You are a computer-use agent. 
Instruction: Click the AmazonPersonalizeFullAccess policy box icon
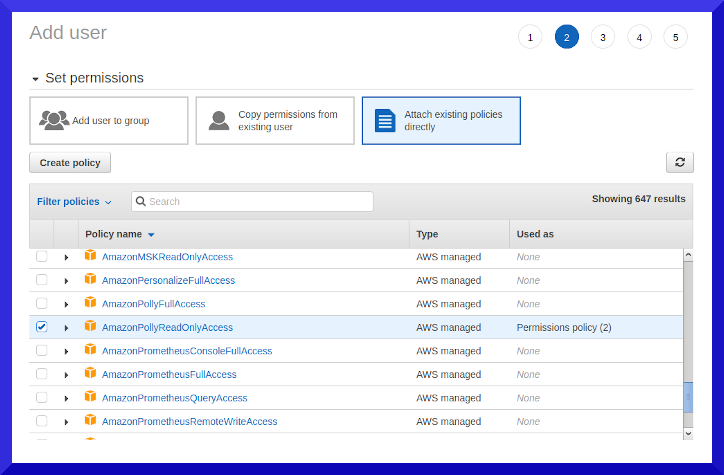click(90, 279)
